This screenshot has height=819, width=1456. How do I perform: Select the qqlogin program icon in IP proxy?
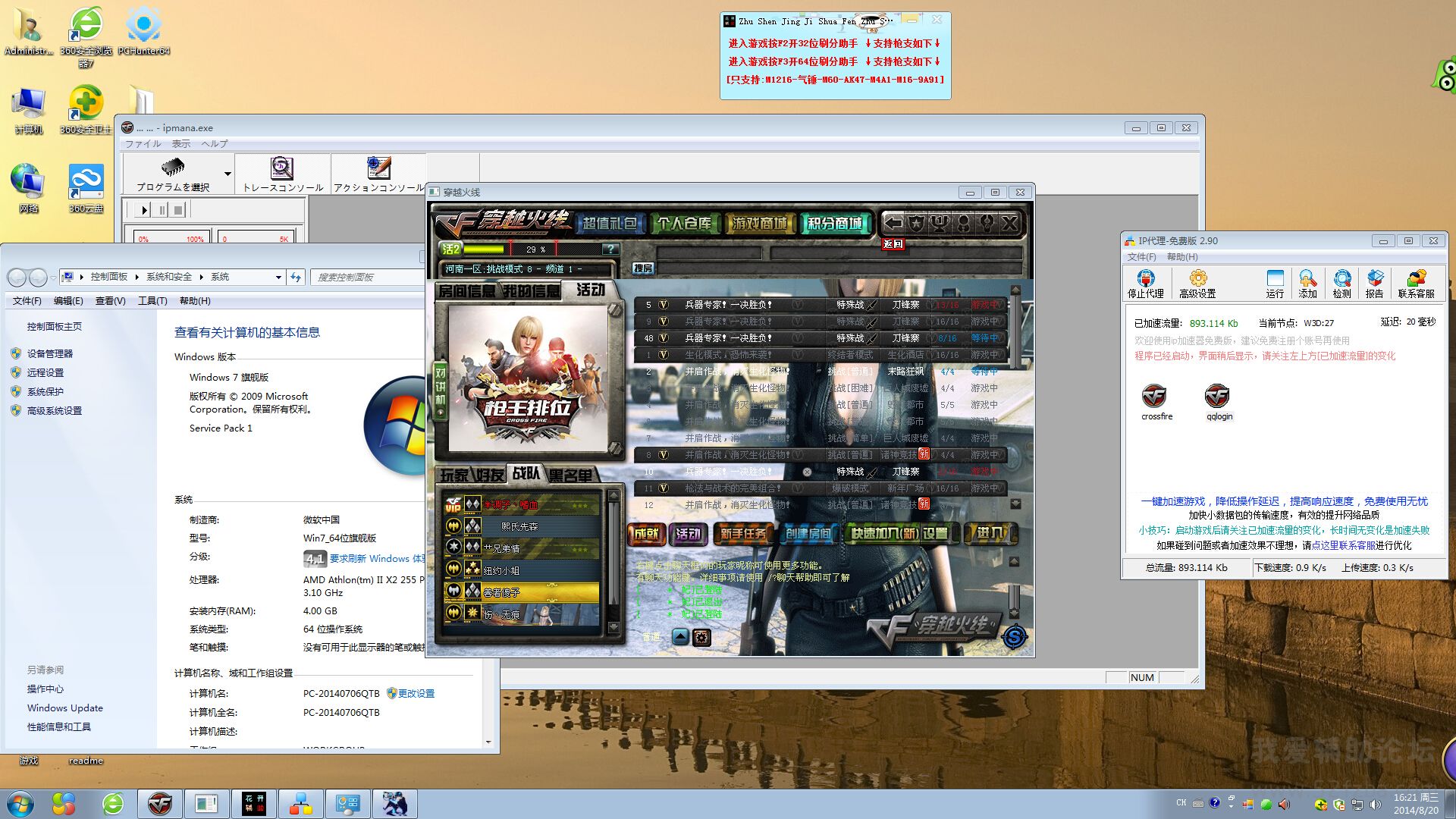click(1218, 396)
